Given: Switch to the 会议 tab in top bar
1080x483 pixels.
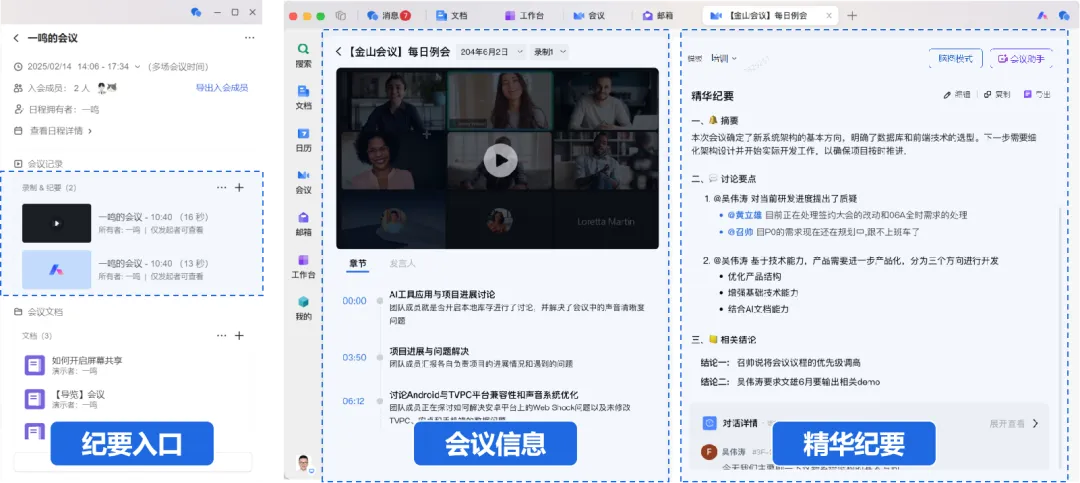Looking at the screenshot, I should coord(590,15).
